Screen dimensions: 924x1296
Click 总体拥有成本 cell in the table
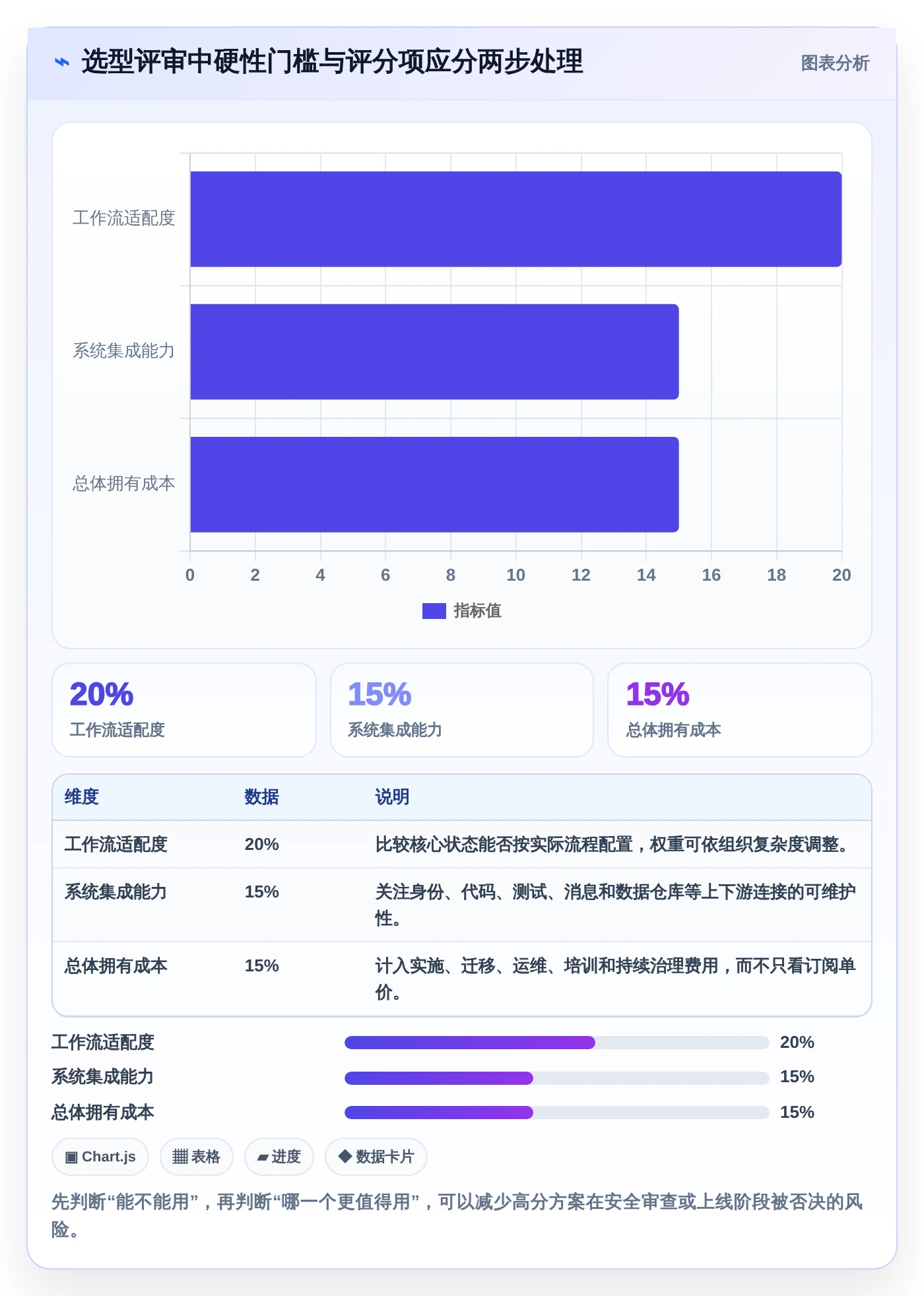tap(116, 966)
